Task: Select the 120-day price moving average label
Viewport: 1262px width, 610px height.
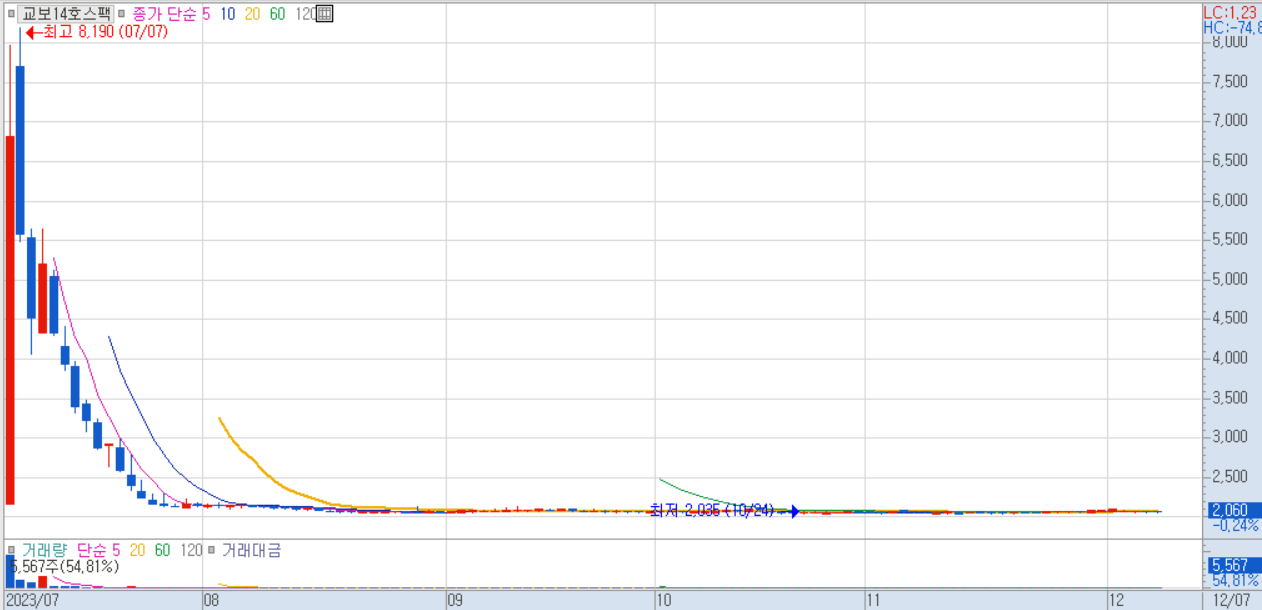Action: (x=305, y=14)
